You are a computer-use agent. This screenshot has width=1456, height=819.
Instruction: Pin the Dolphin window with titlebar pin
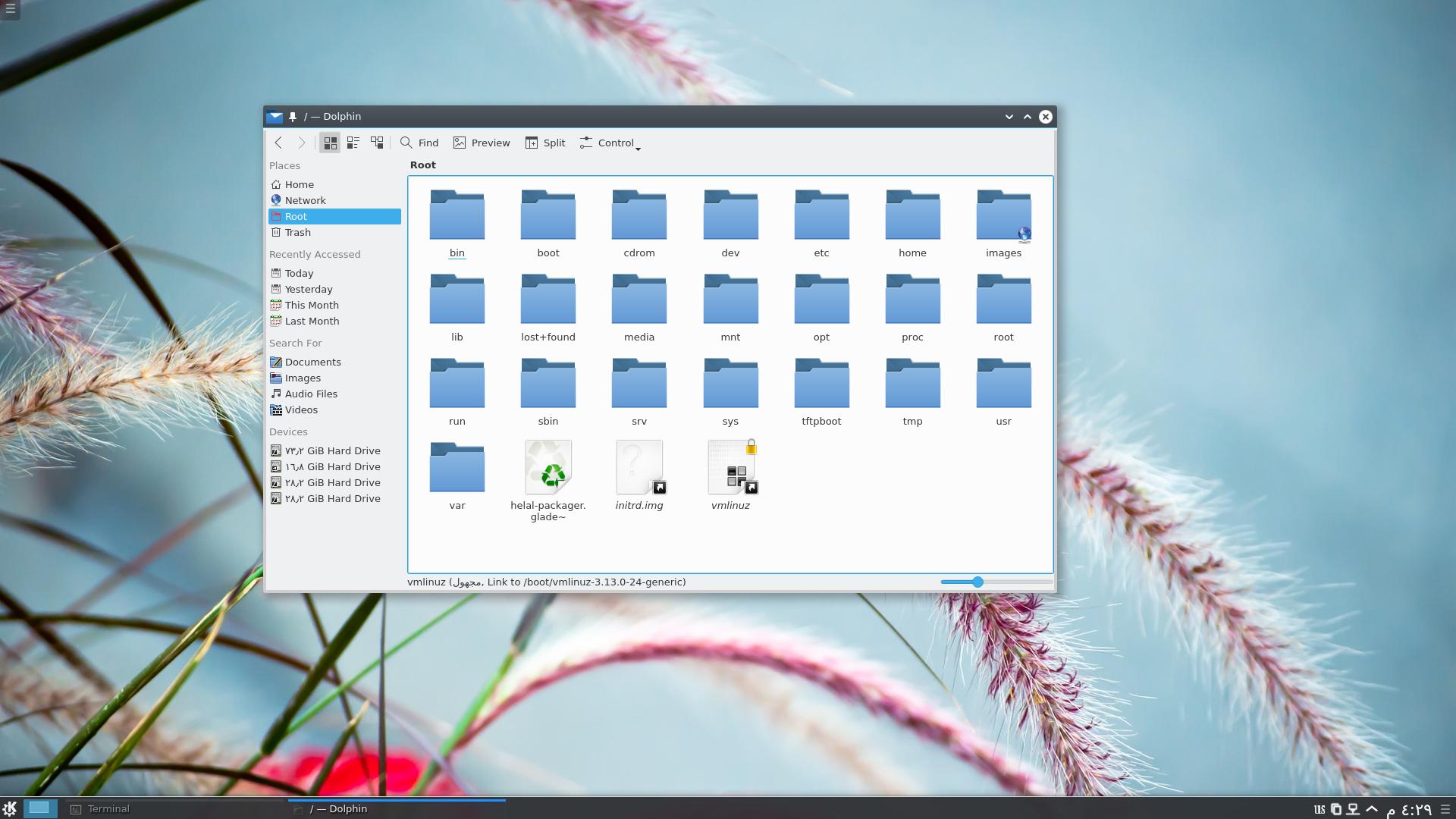click(x=292, y=116)
